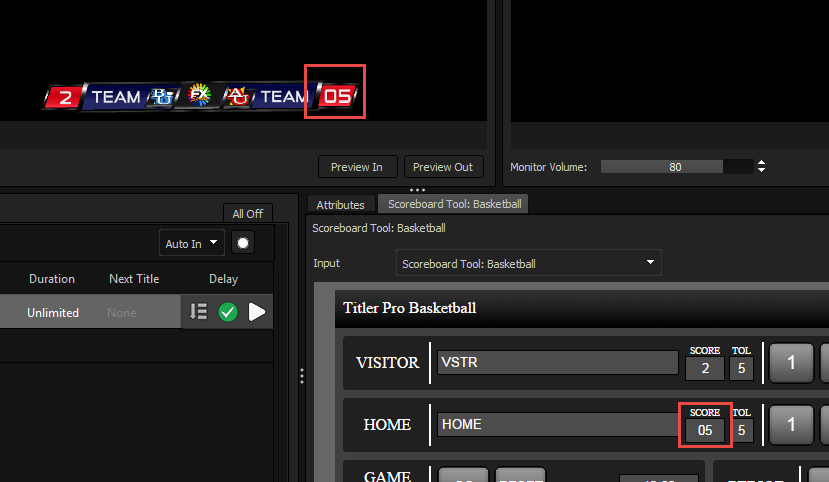Switch to the Attributes tab
The image size is (829, 482).
point(340,205)
